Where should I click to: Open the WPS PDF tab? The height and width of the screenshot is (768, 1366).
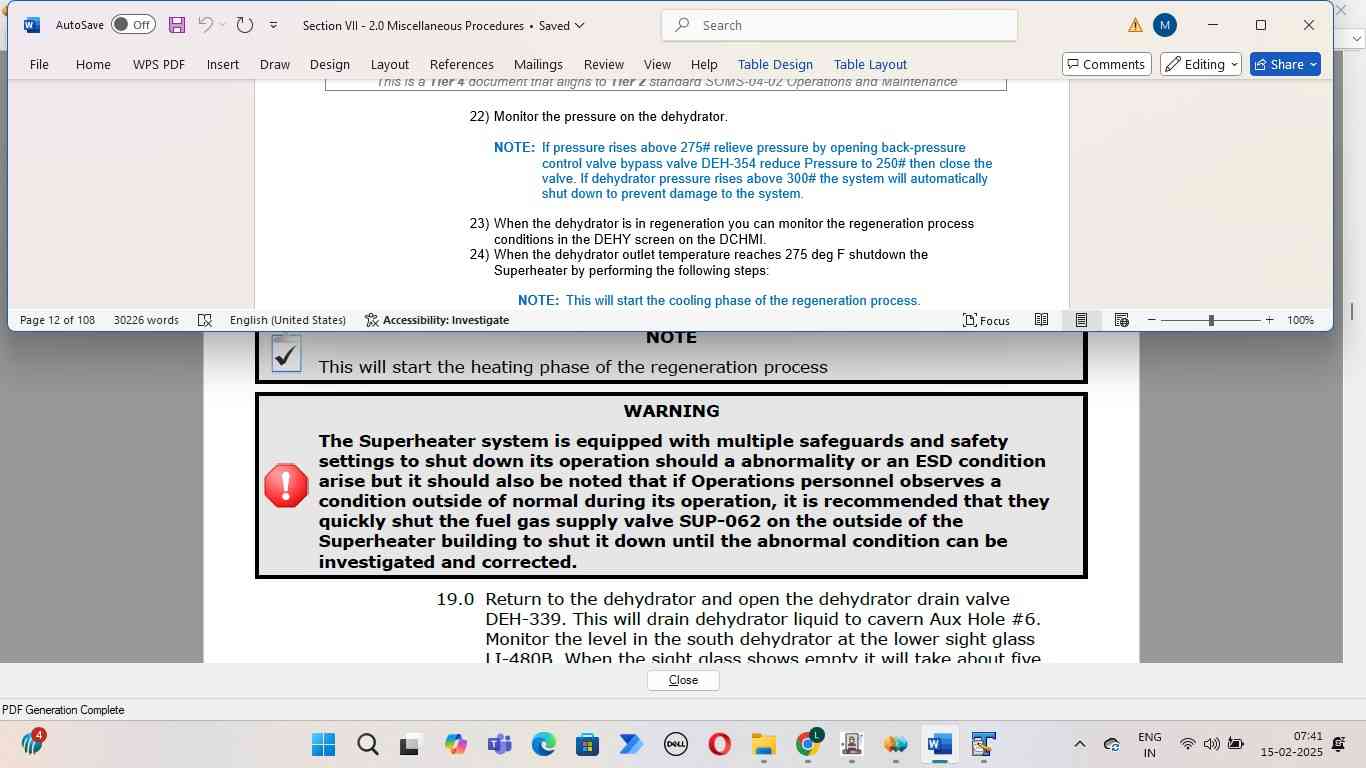pos(159,64)
